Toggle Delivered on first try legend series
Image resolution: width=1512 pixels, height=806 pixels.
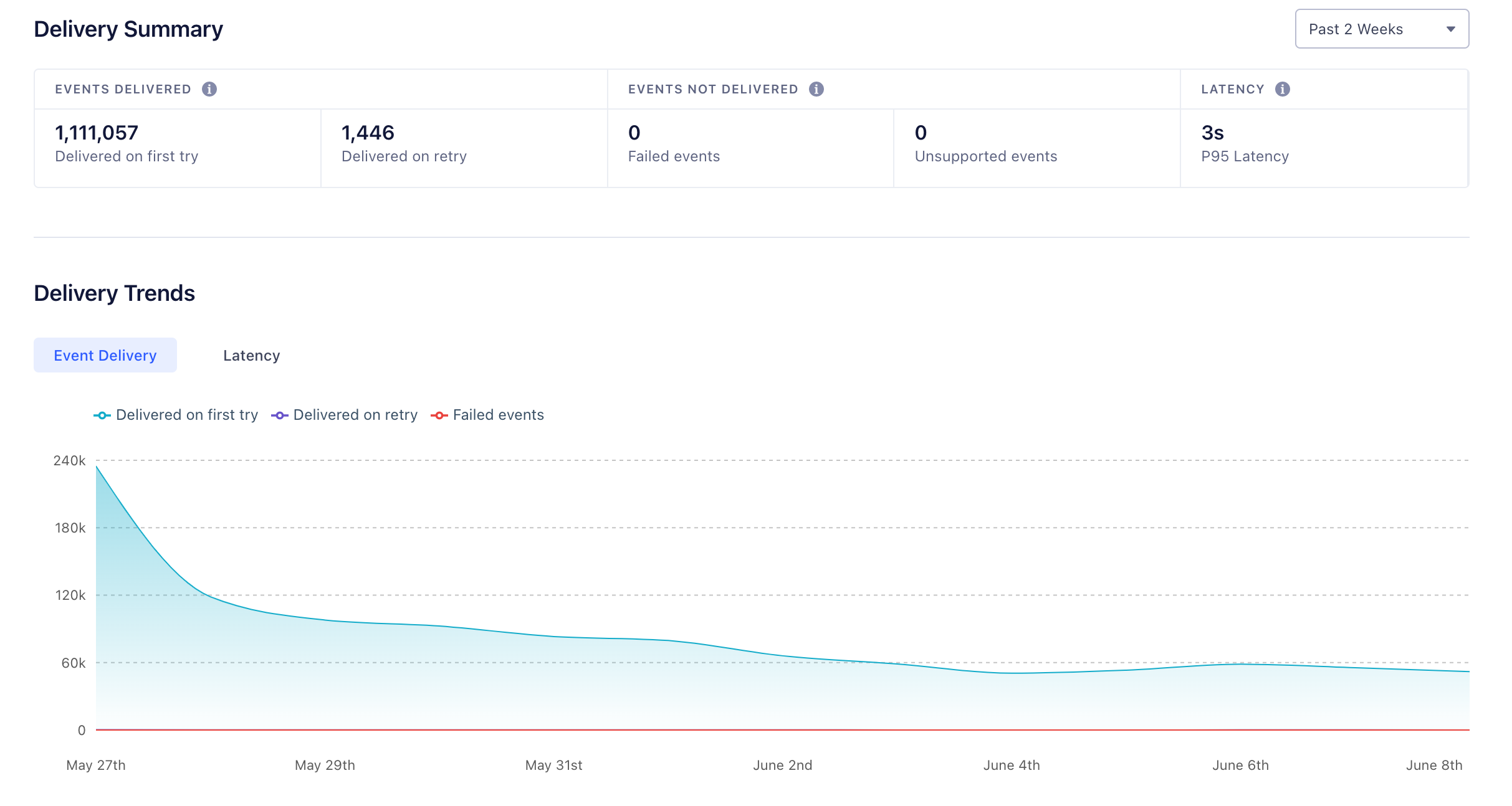(x=176, y=415)
